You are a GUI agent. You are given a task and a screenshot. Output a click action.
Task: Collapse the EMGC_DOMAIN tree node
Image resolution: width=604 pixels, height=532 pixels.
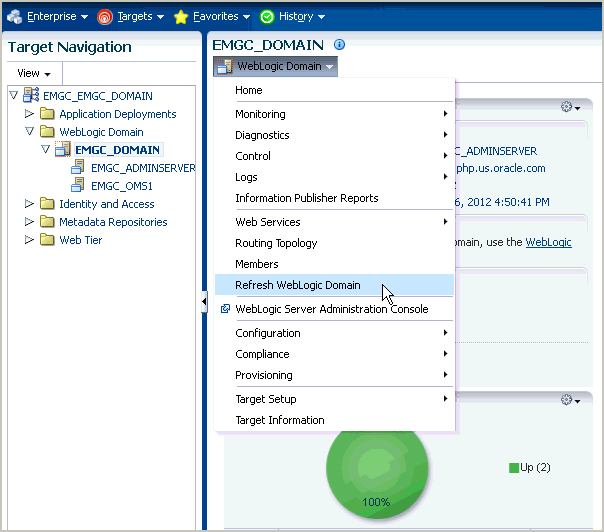point(45,149)
